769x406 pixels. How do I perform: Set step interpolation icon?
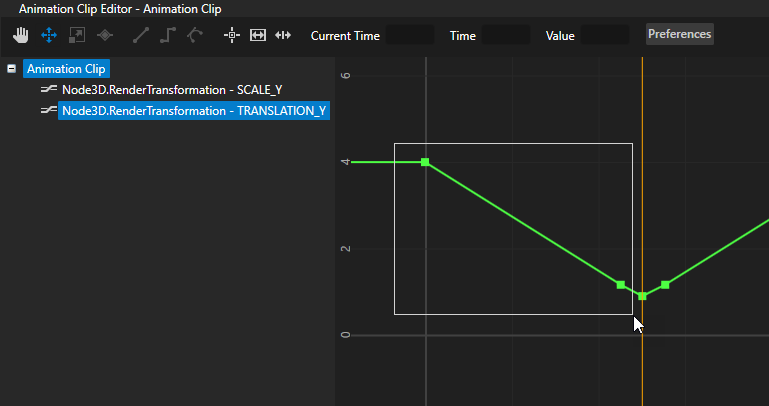(168, 35)
